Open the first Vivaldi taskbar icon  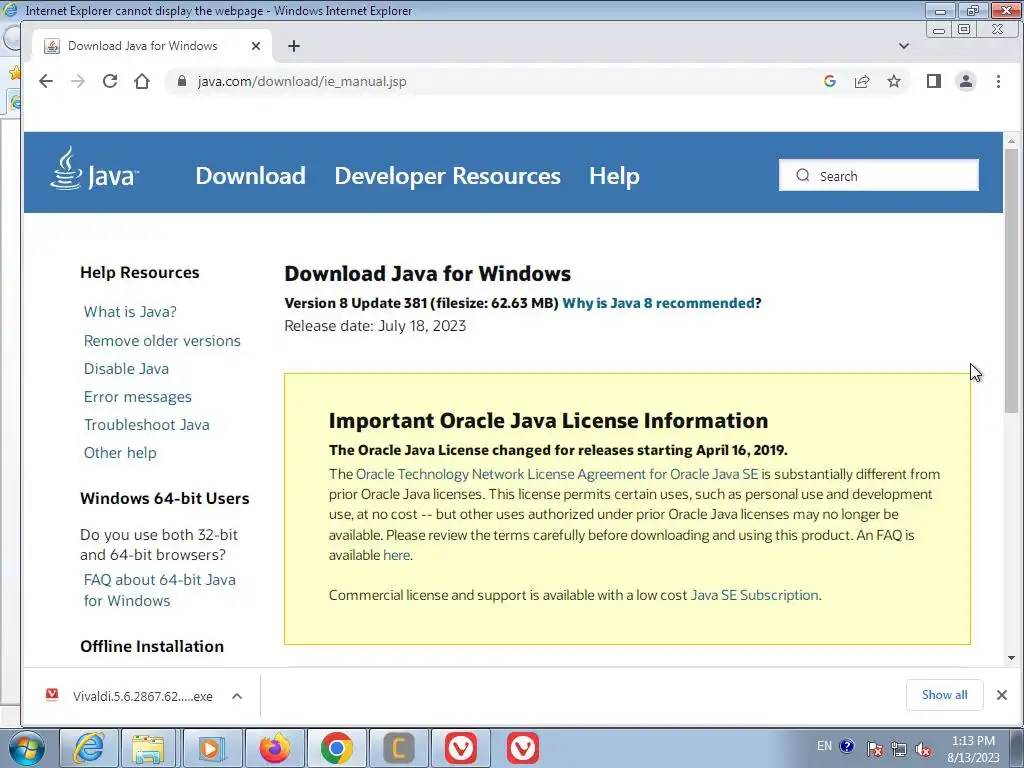tap(461, 748)
